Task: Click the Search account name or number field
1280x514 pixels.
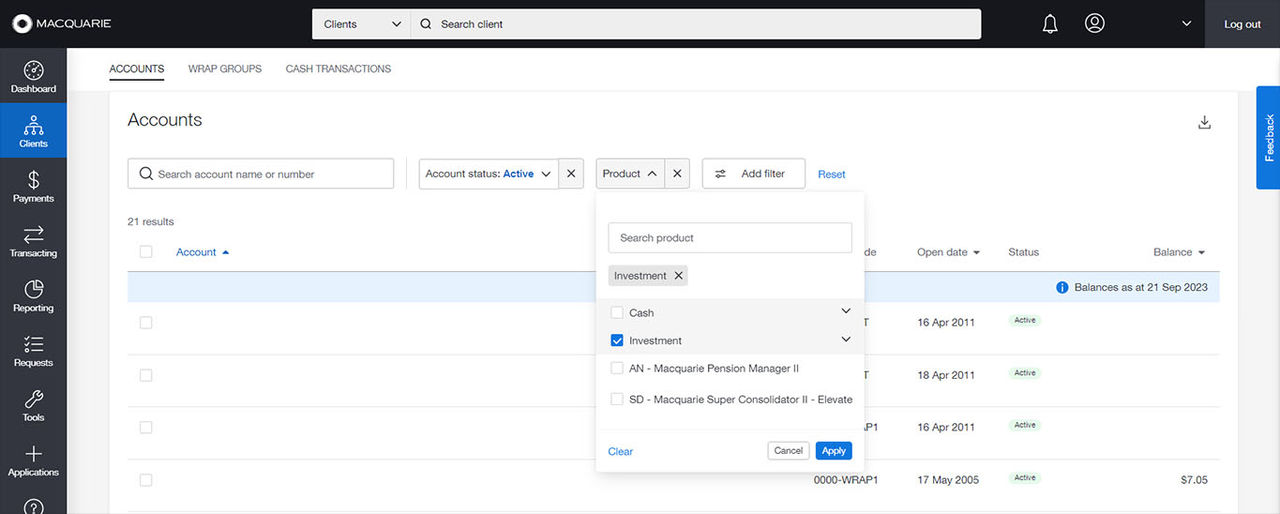Action: click(261, 173)
